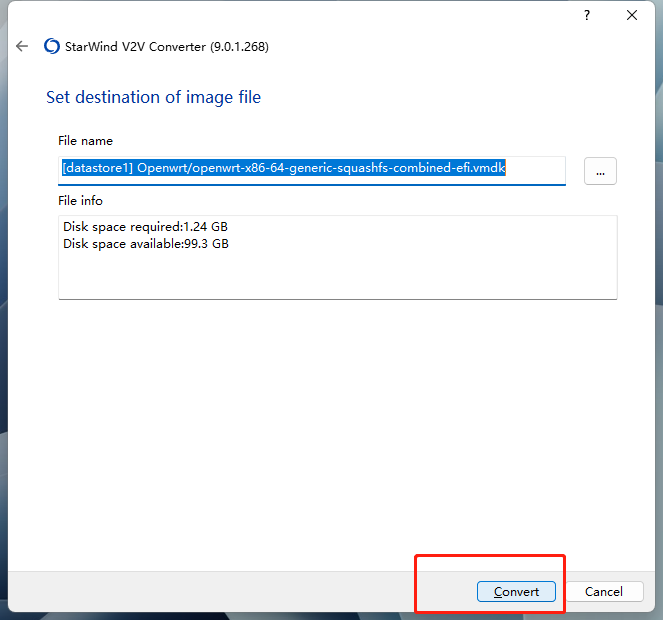This screenshot has width=663, height=620.
Task: Open help with the question mark
Action: click(587, 15)
